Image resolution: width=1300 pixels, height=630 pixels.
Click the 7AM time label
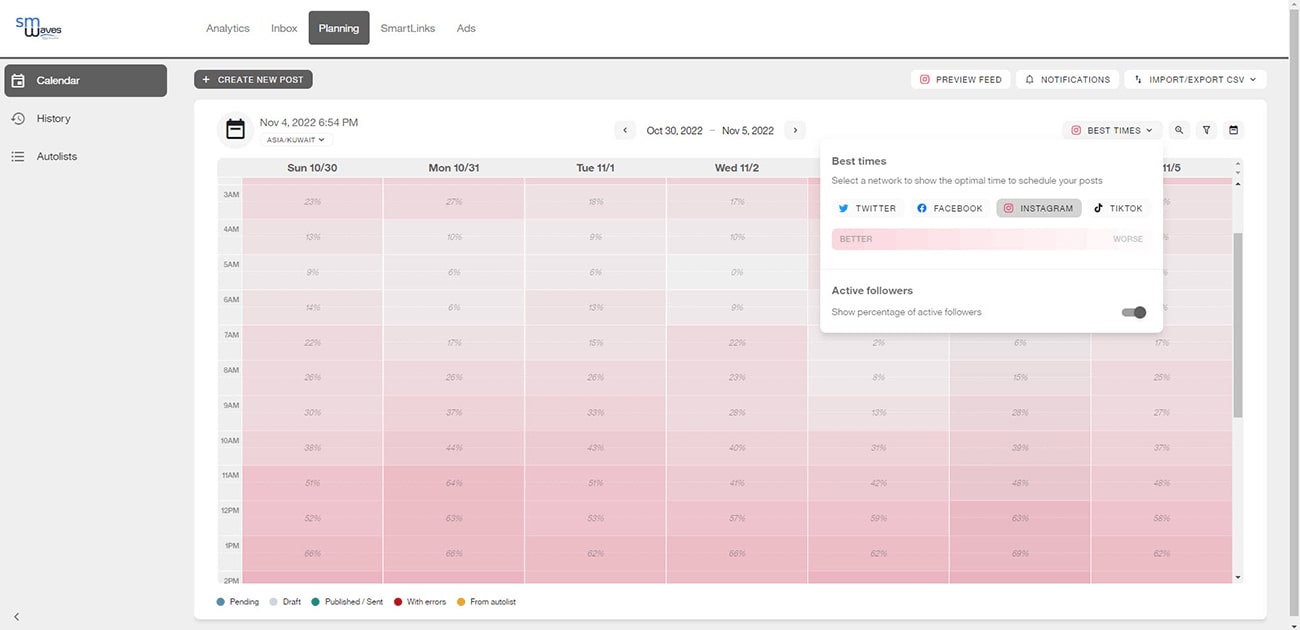pyautogui.click(x=231, y=335)
